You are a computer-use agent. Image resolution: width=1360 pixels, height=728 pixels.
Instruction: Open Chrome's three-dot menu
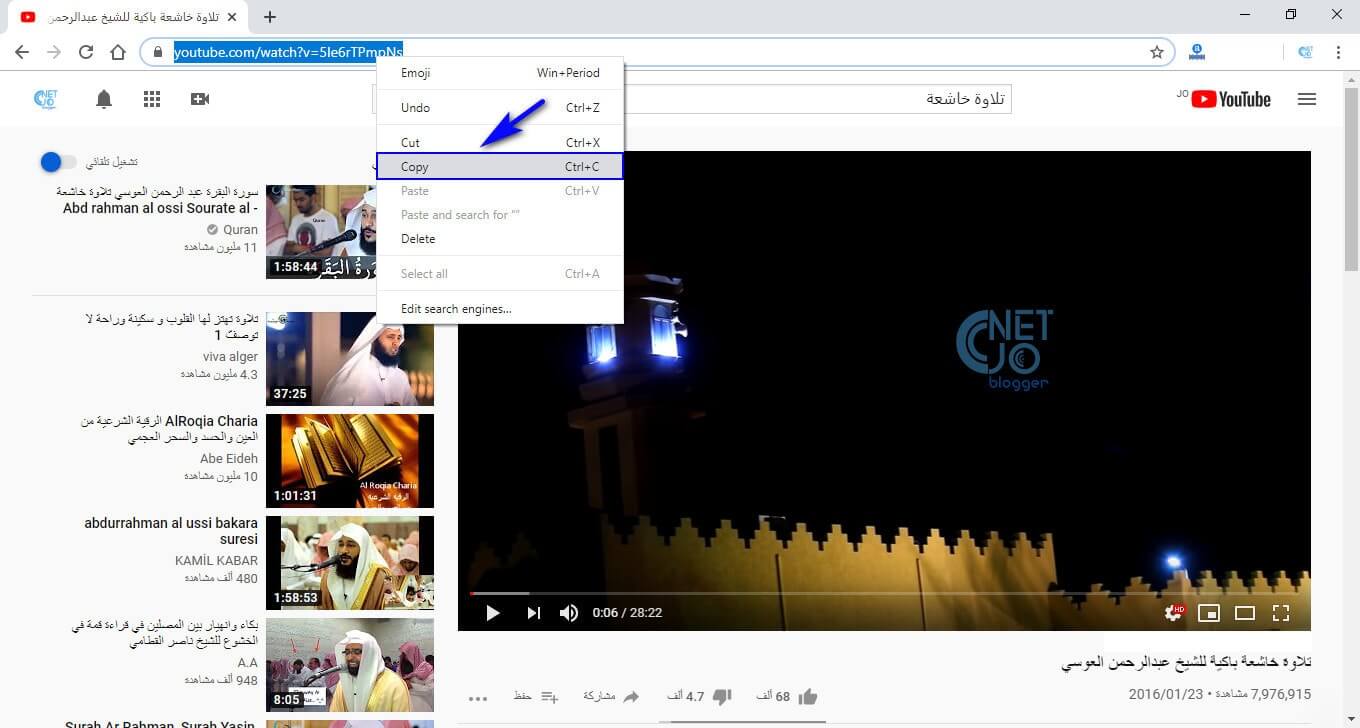[1338, 52]
